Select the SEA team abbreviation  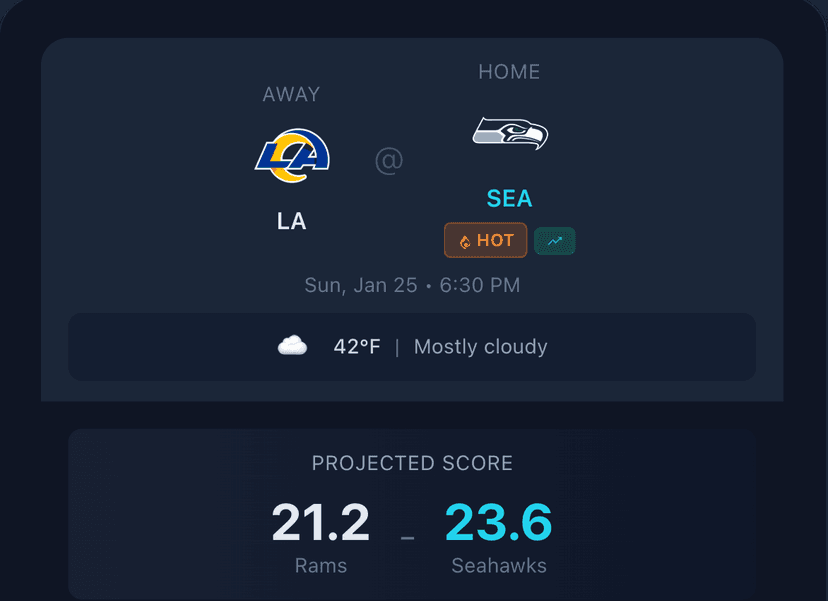pyautogui.click(x=509, y=198)
